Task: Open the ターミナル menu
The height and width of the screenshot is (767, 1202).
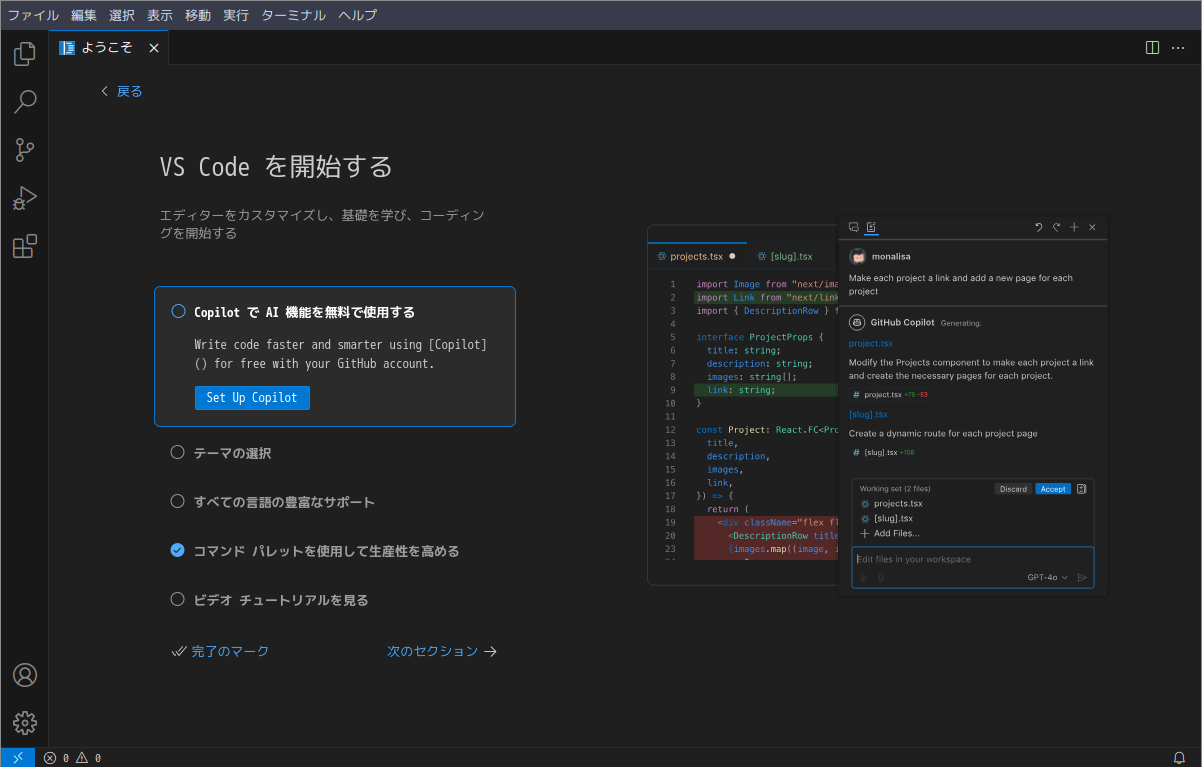Action: coord(294,15)
